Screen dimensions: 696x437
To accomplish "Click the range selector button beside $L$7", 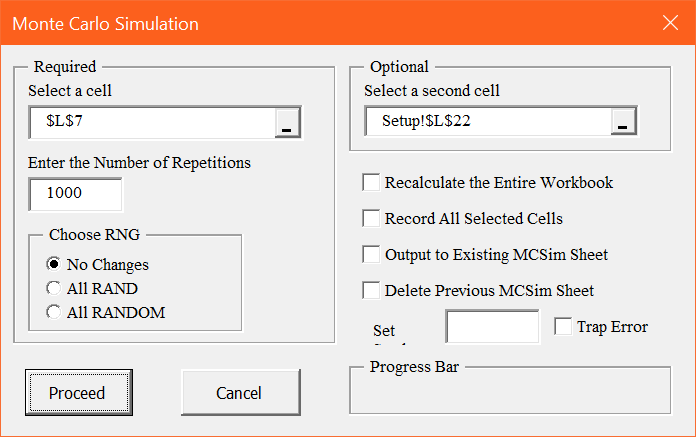I will click(x=287, y=122).
